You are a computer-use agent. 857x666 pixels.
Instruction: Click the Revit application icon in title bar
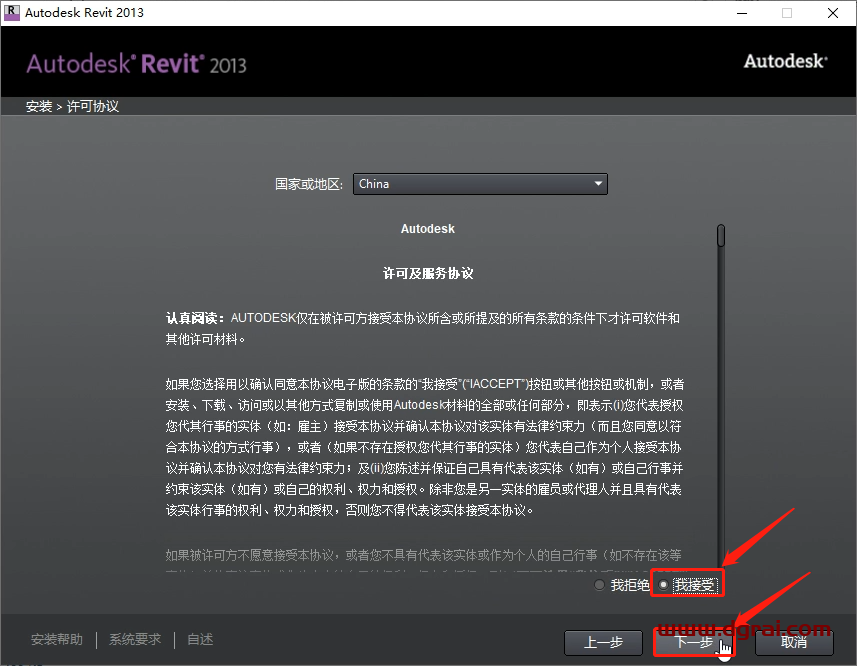(x=11, y=13)
